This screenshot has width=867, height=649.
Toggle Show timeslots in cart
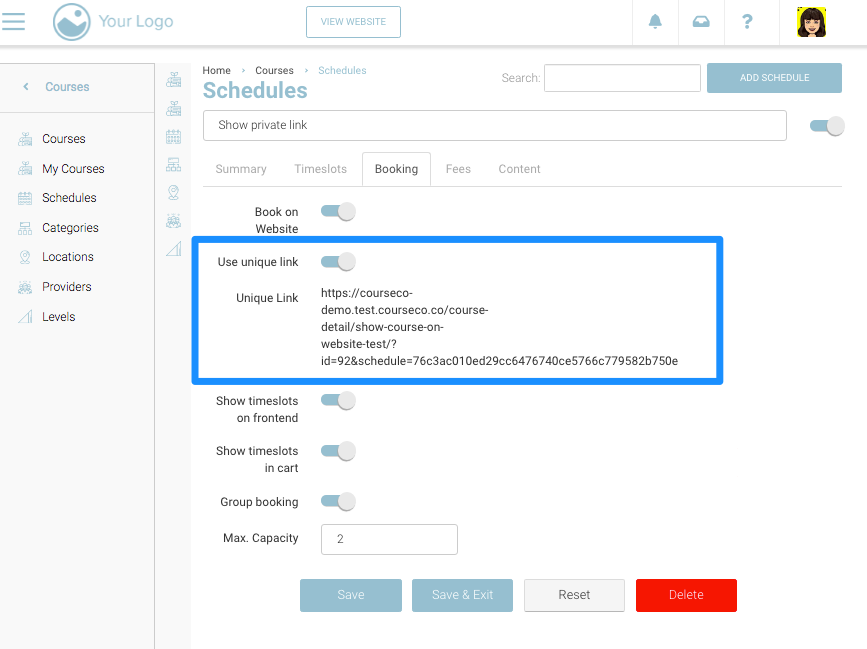338,451
